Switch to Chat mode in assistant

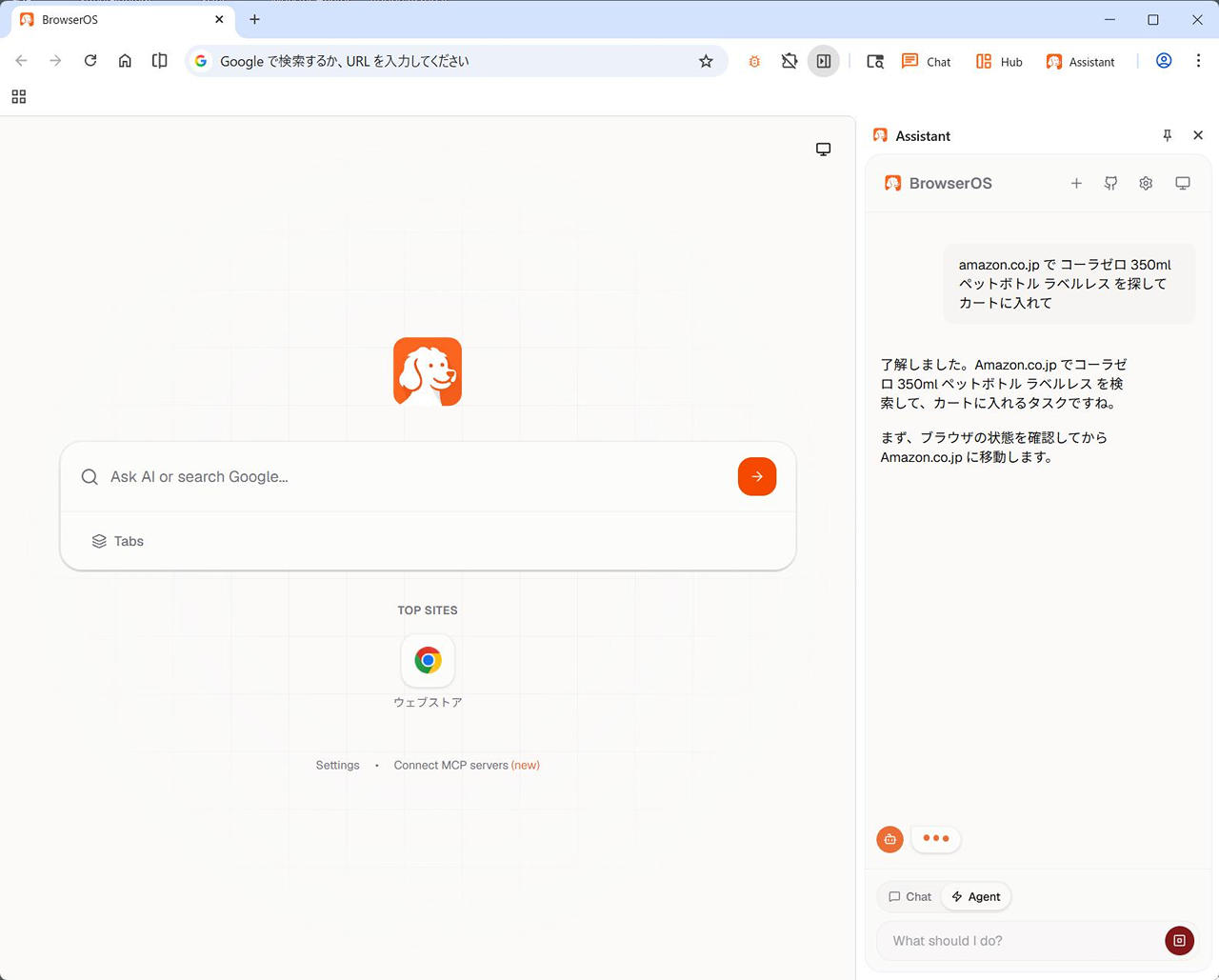pos(909,896)
